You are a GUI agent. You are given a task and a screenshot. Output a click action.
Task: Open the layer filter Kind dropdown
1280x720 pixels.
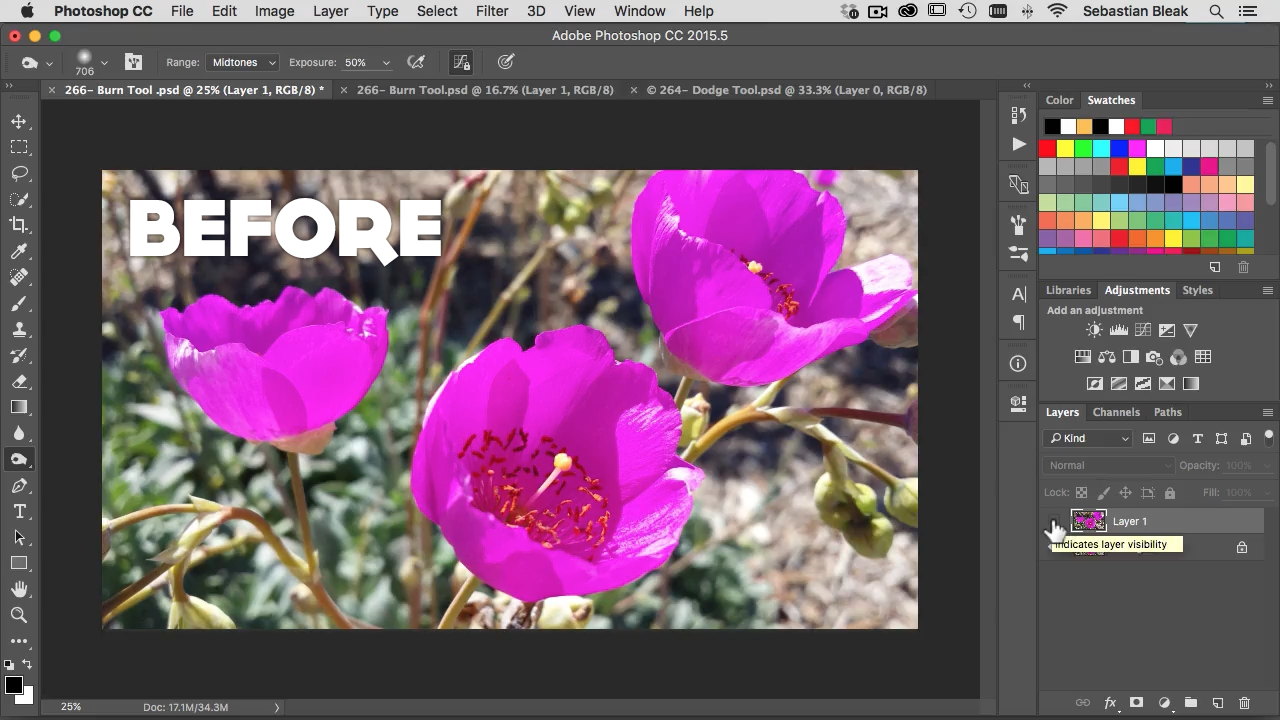tap(1089, 438)
